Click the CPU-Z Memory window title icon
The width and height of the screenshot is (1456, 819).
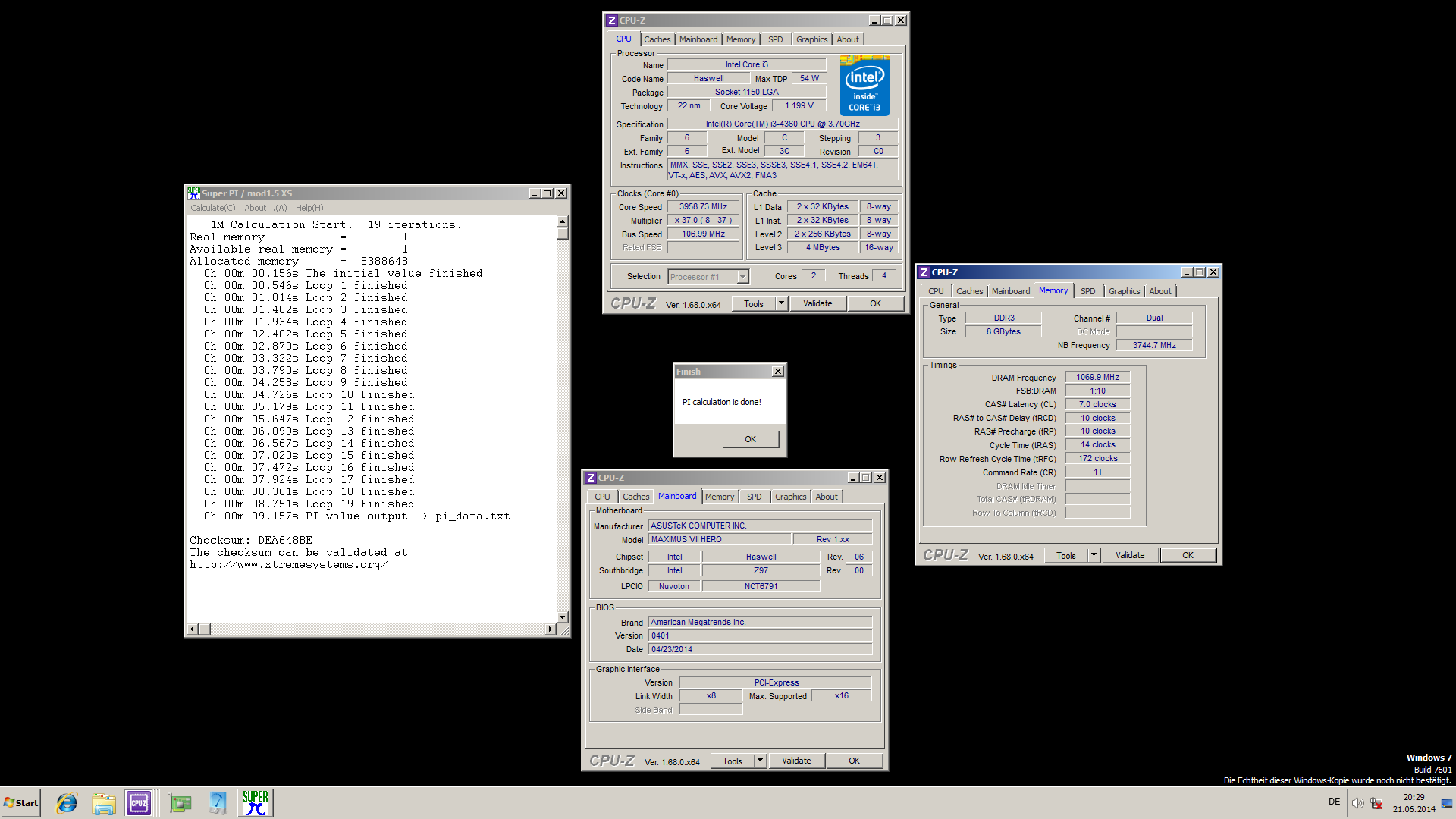[x=924, y=272]
